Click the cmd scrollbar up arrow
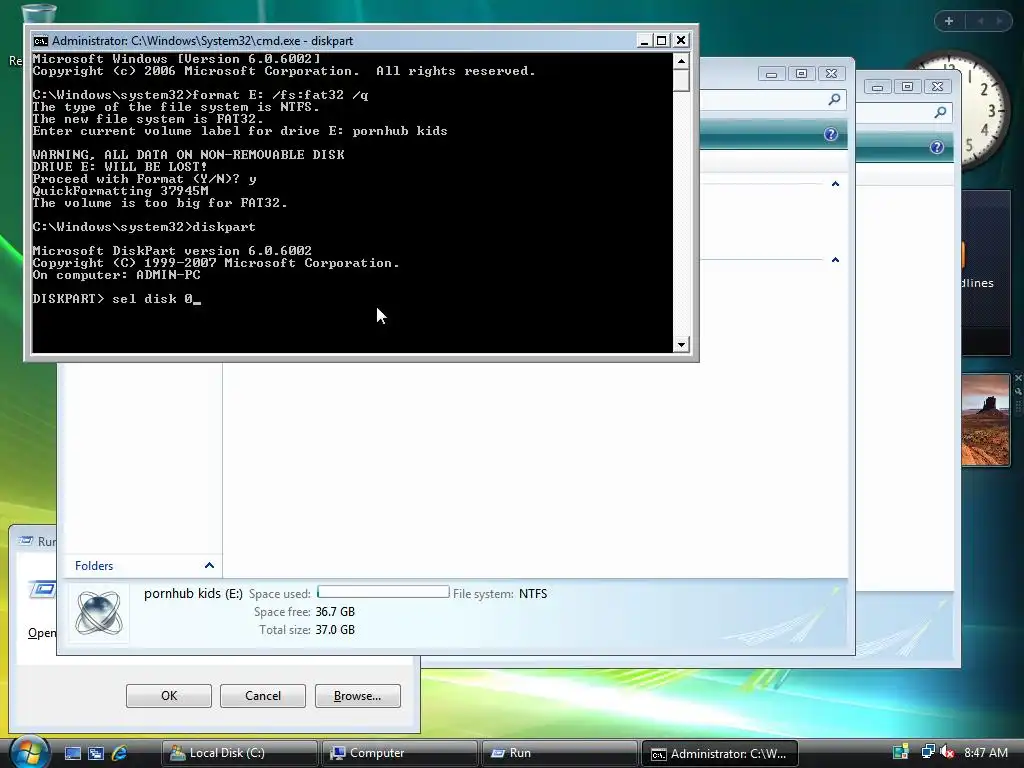1024x768 pixels. 681,61
